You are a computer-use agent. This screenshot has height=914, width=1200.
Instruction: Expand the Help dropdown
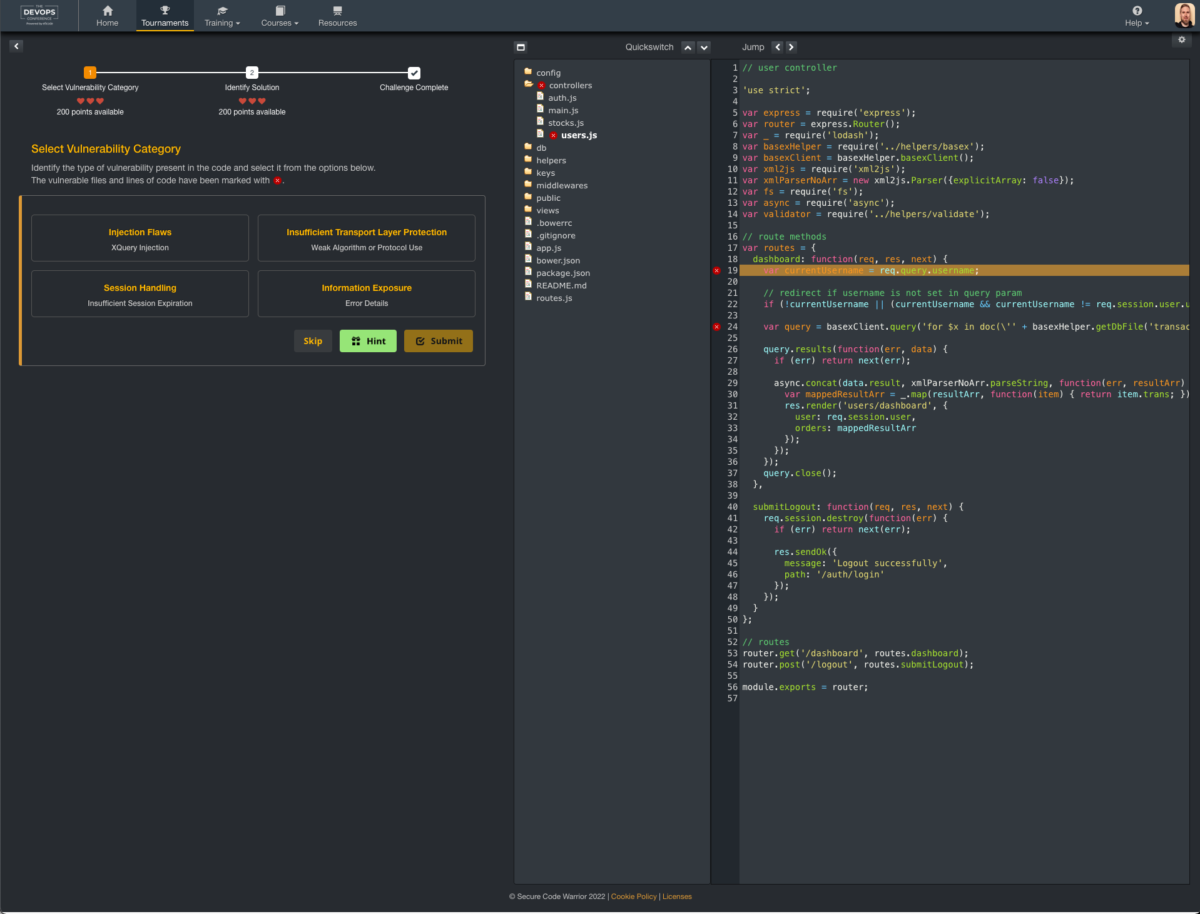pos(1136,20)
